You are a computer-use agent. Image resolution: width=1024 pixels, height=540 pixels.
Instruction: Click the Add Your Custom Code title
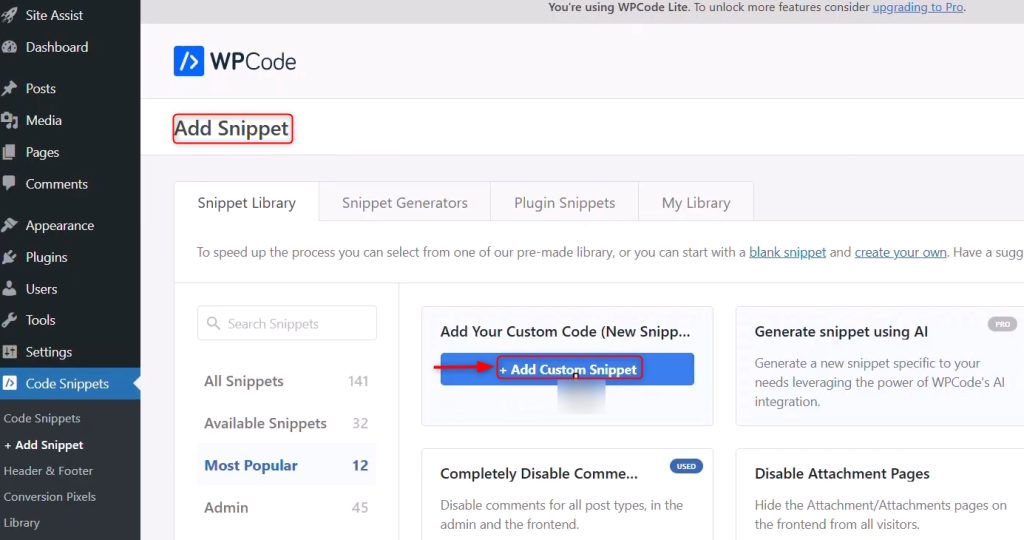(565, 332)
